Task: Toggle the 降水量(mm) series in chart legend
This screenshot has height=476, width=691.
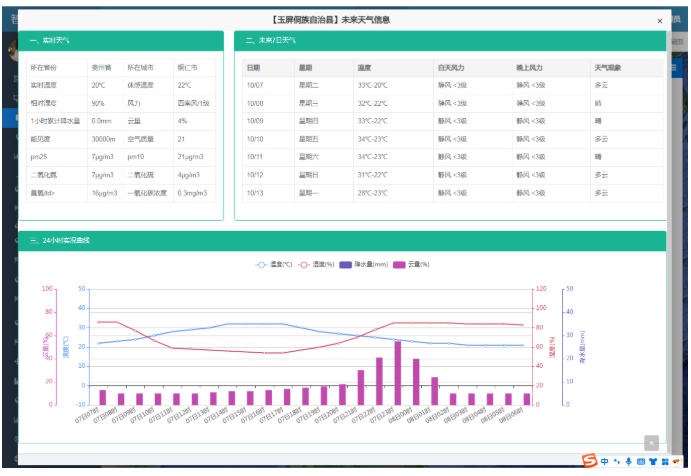Action: coord(364,264)
